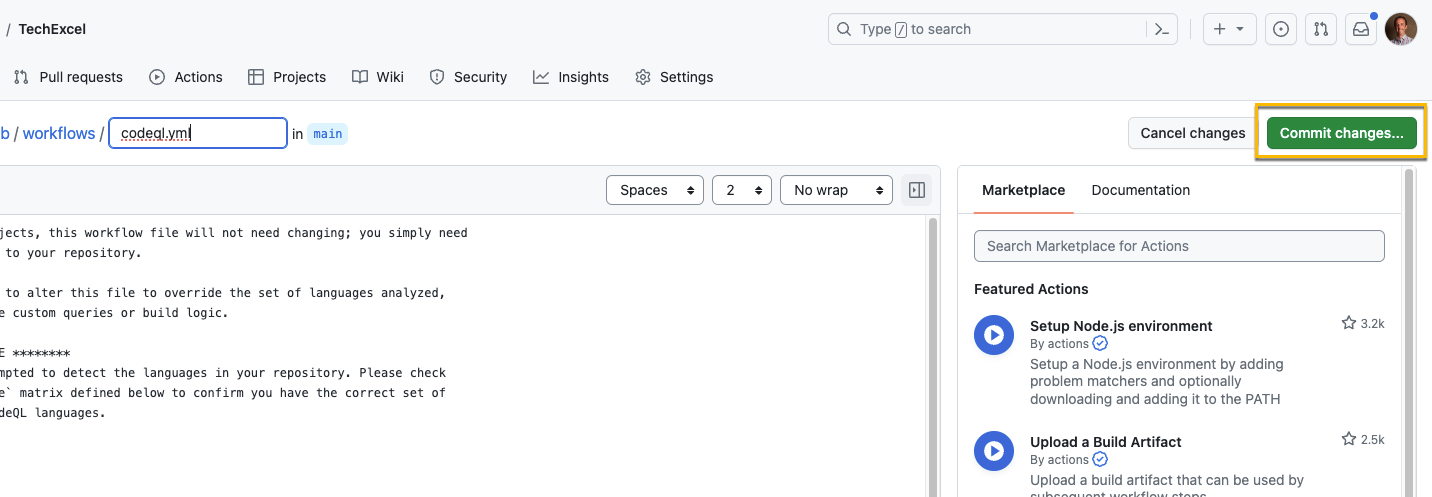1432x497 pixels.
Task: Click the workflows breadcrumb link
Action: 59,133
